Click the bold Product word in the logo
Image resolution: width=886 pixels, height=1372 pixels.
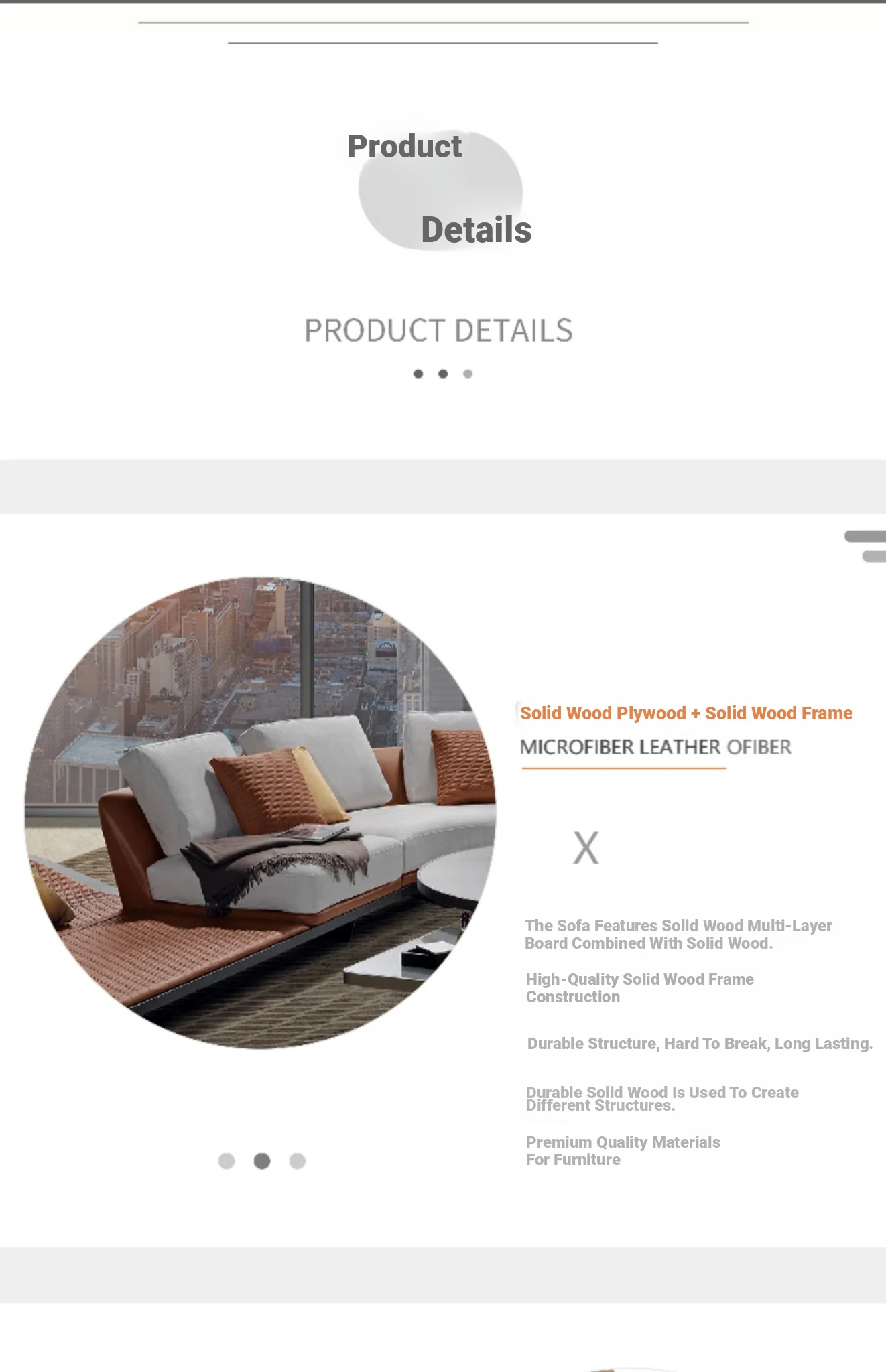pos(404,147)
